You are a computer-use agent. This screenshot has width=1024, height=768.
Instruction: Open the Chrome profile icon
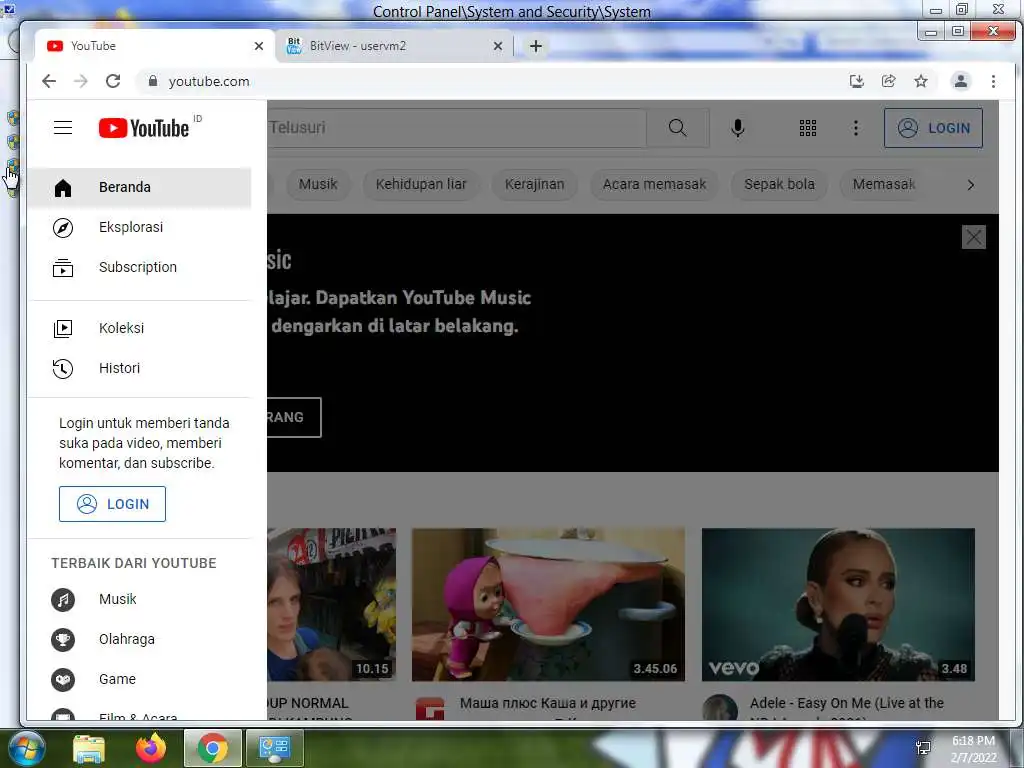tap(961, 81)
